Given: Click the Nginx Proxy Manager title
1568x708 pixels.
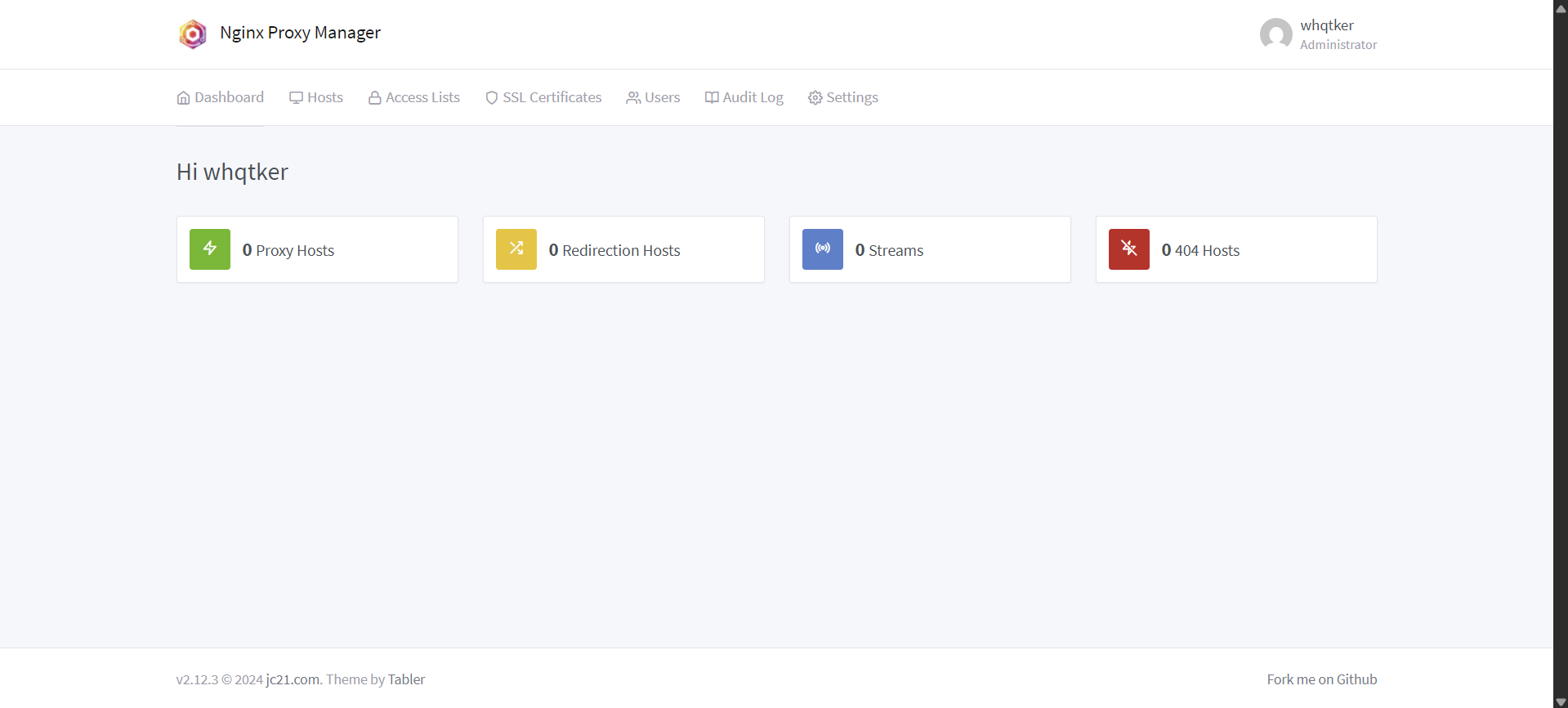Looking at the screenshot, I should [x=300, y=33].
